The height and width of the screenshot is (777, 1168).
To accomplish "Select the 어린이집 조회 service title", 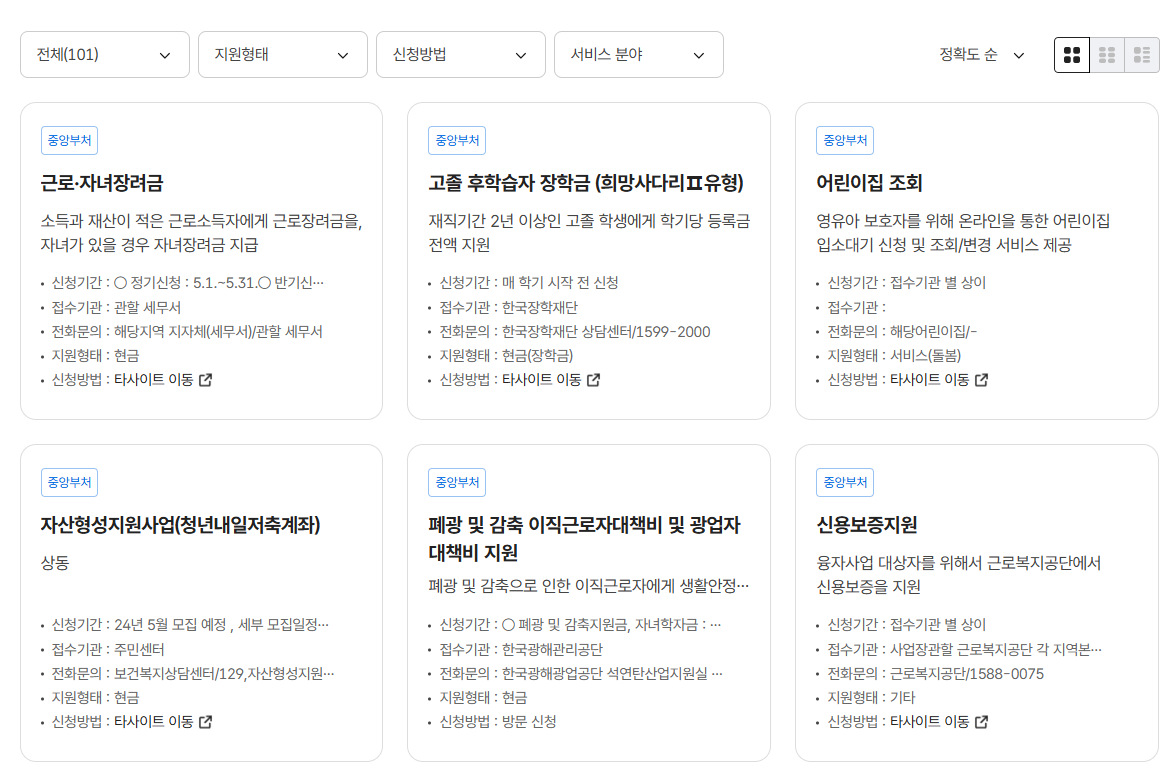I will tap(869, 185).
